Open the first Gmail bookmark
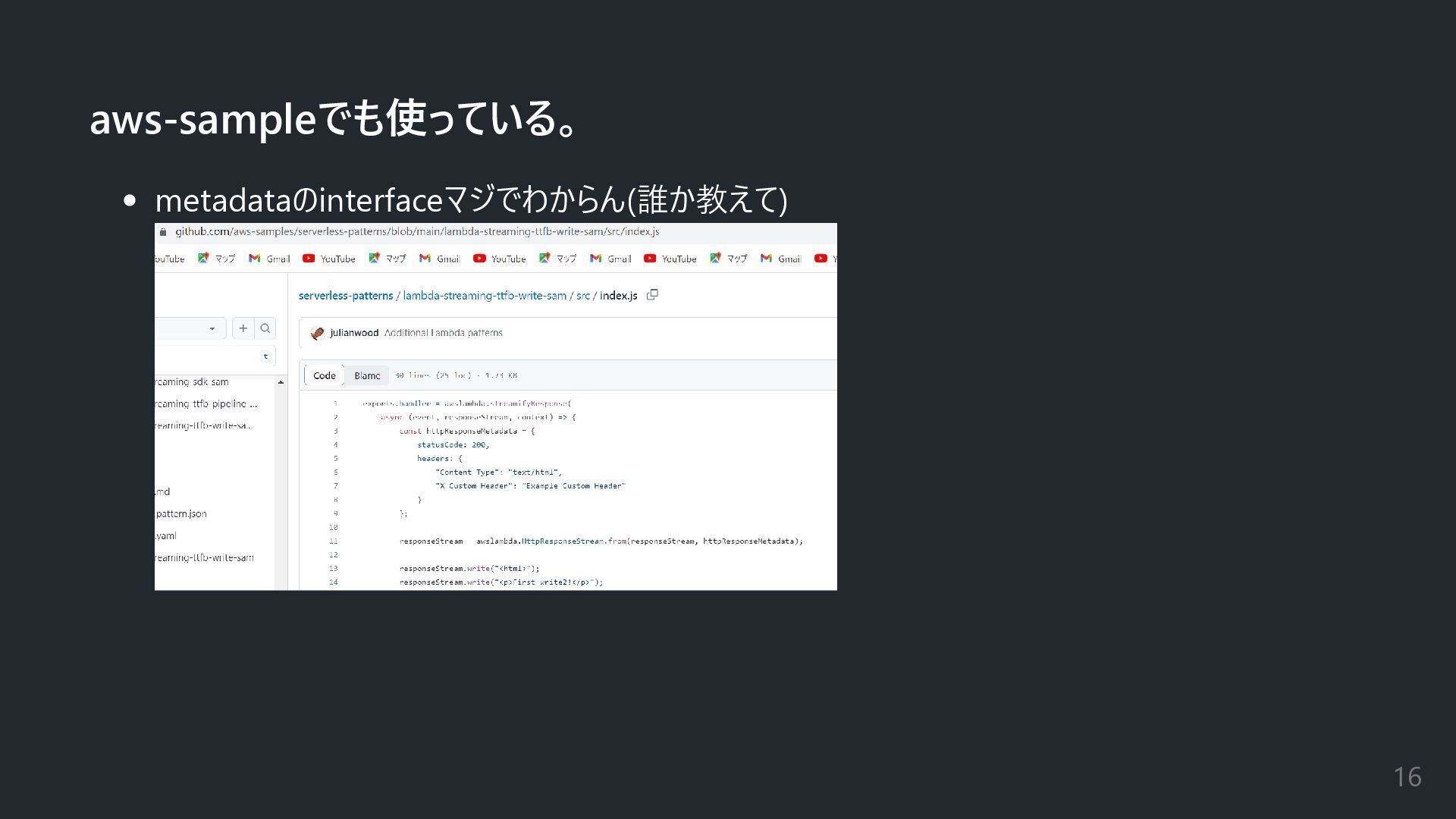Viewport: 1456px width, 819px height. [x=269, y=259]
